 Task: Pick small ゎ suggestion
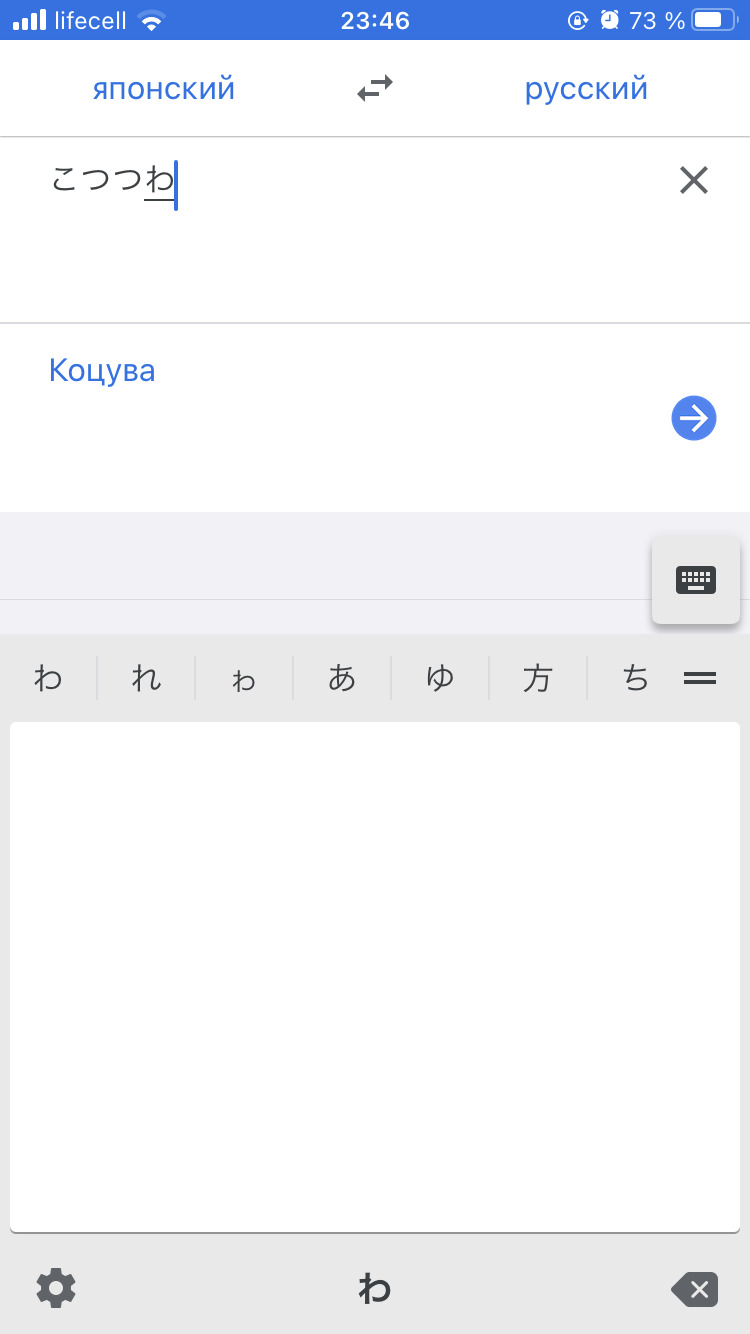[x=244, y=678]
